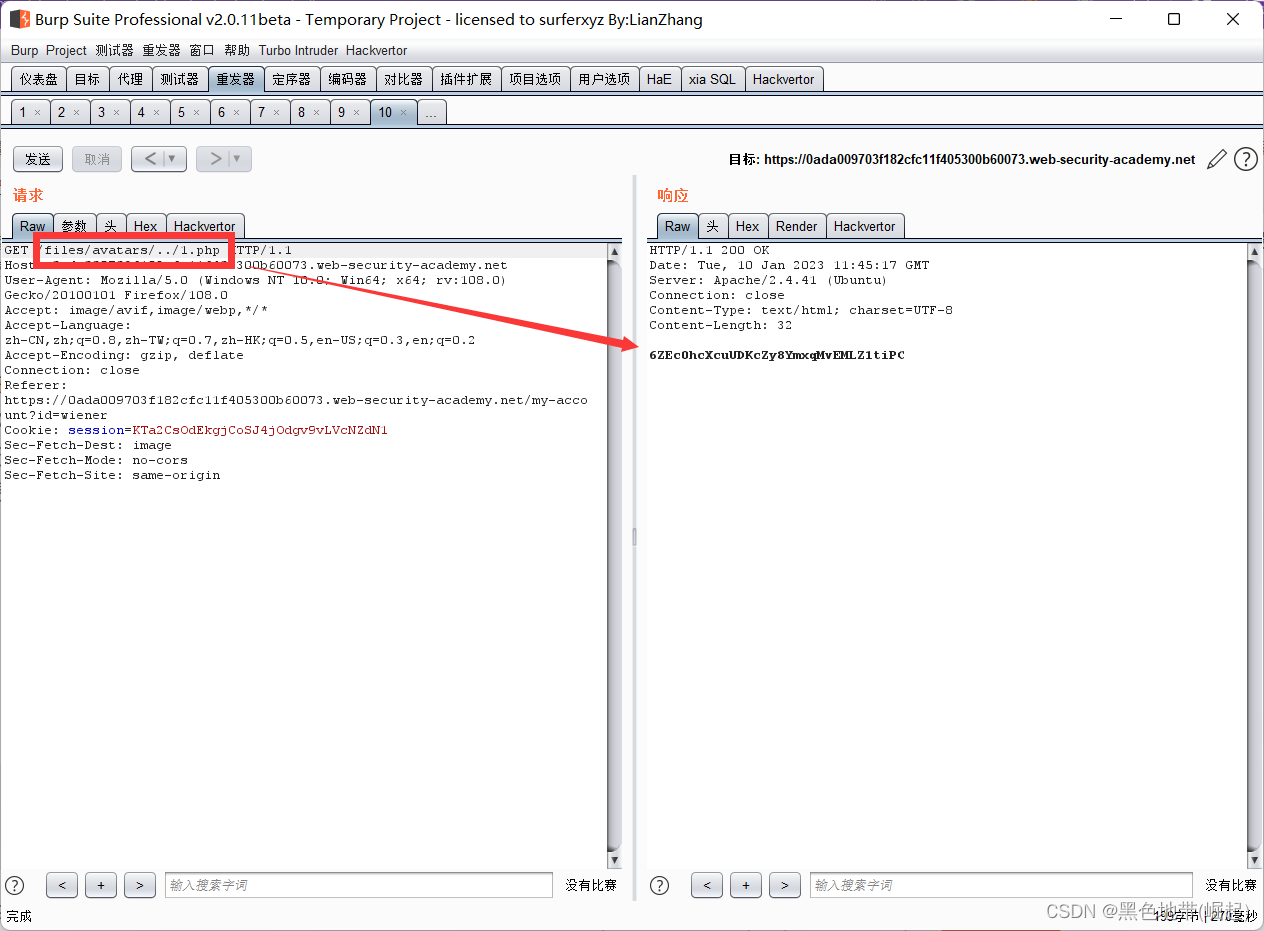Click request scrollbar down arrow
Image resolution: width=1264 pixels, height=931 pixels.
[x=614, y=860]
